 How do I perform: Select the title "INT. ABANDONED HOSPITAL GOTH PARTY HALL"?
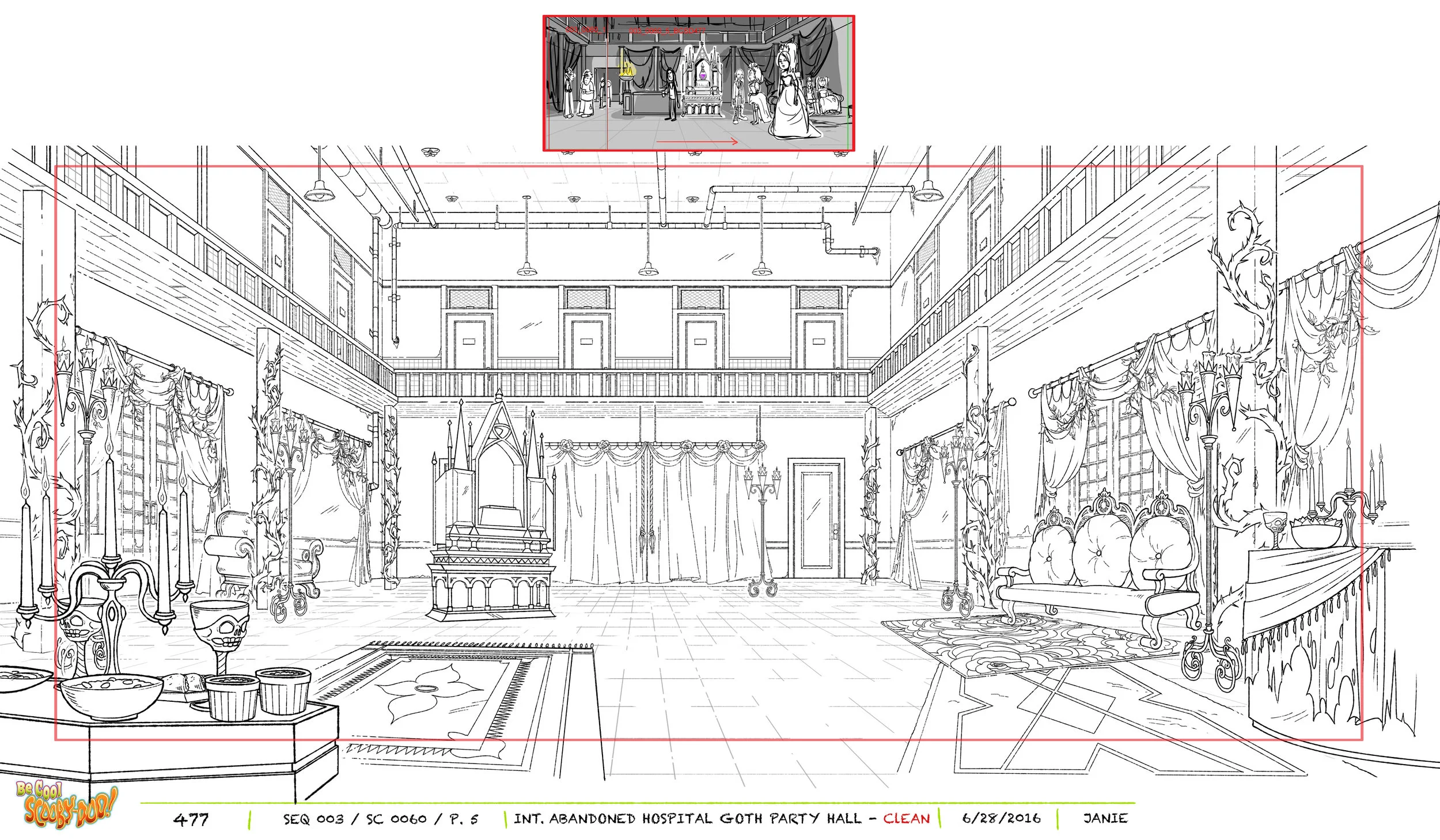(x=688, y=819)
